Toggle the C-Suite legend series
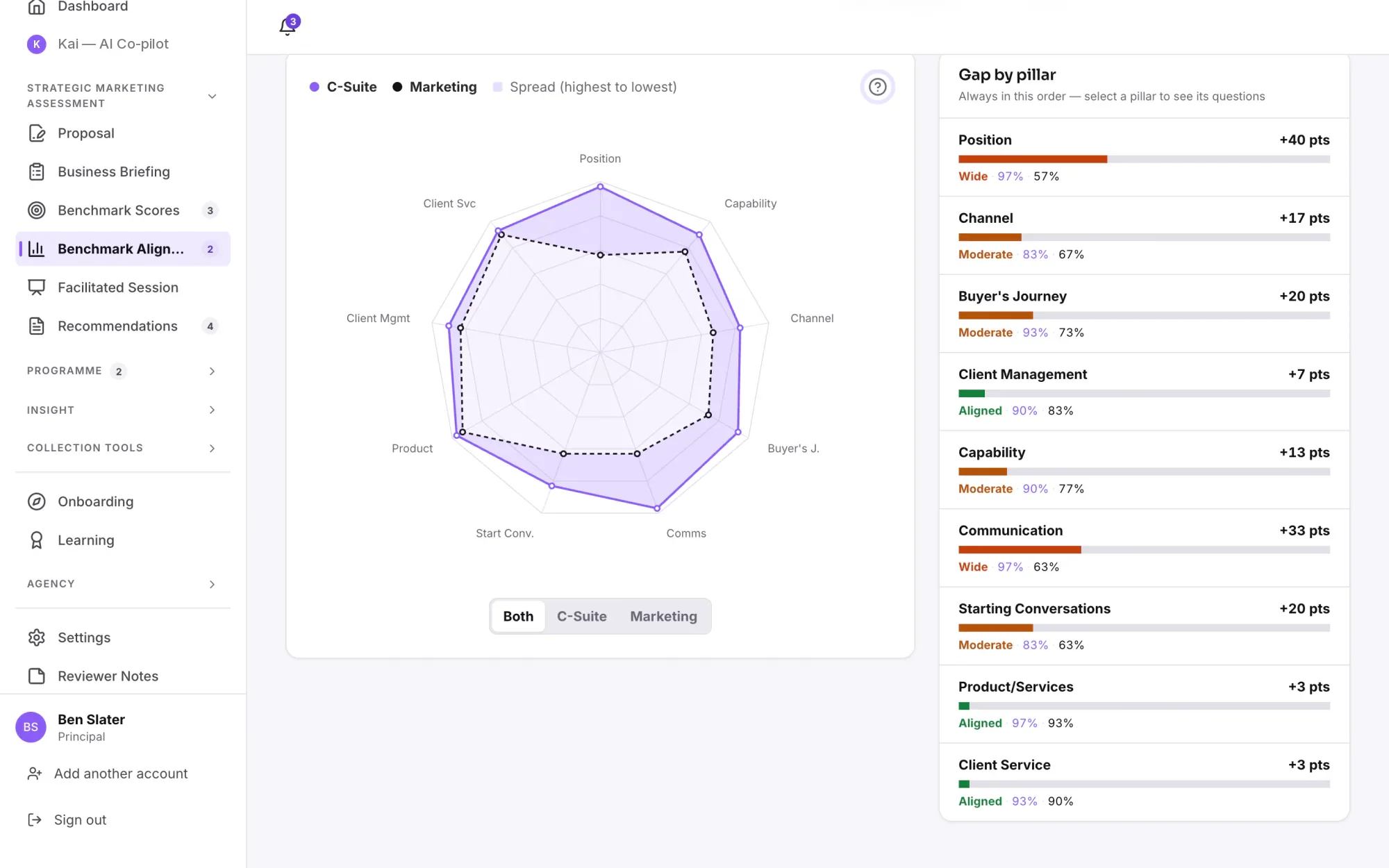This screenshot has width=1389, height=868. click(x=343, y=87)
